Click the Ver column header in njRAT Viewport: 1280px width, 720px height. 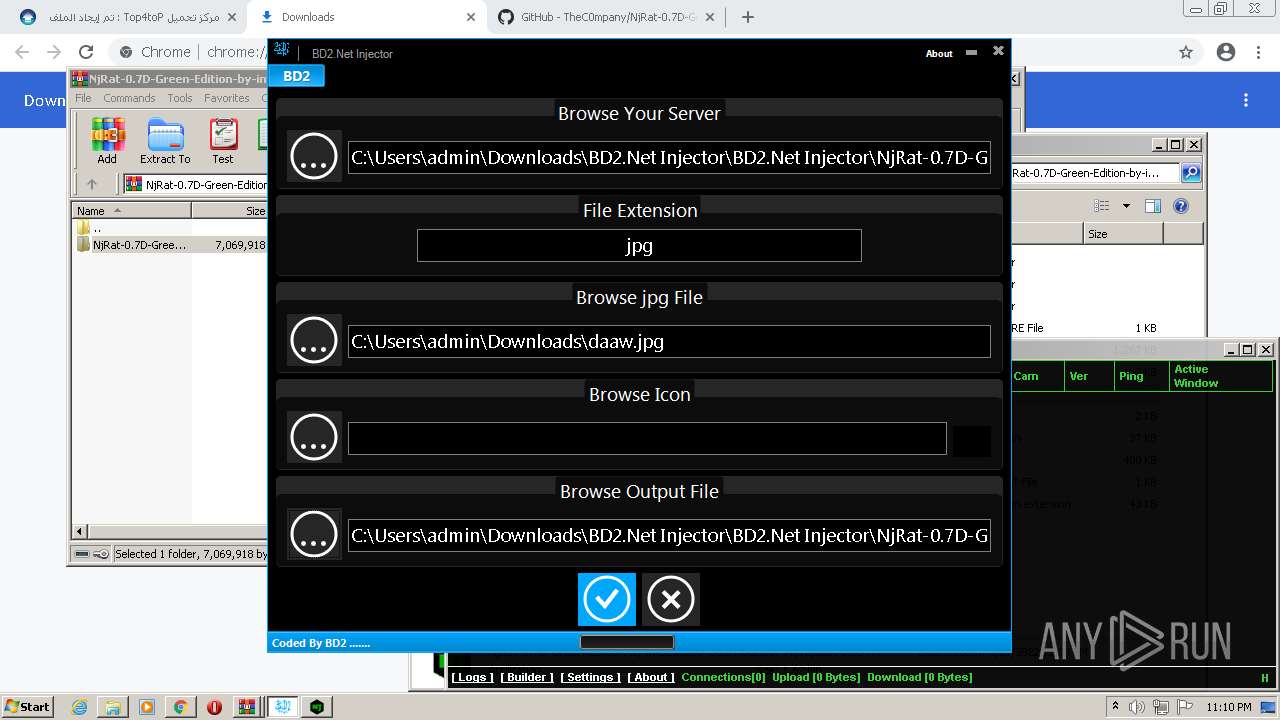coord(1089,376)
